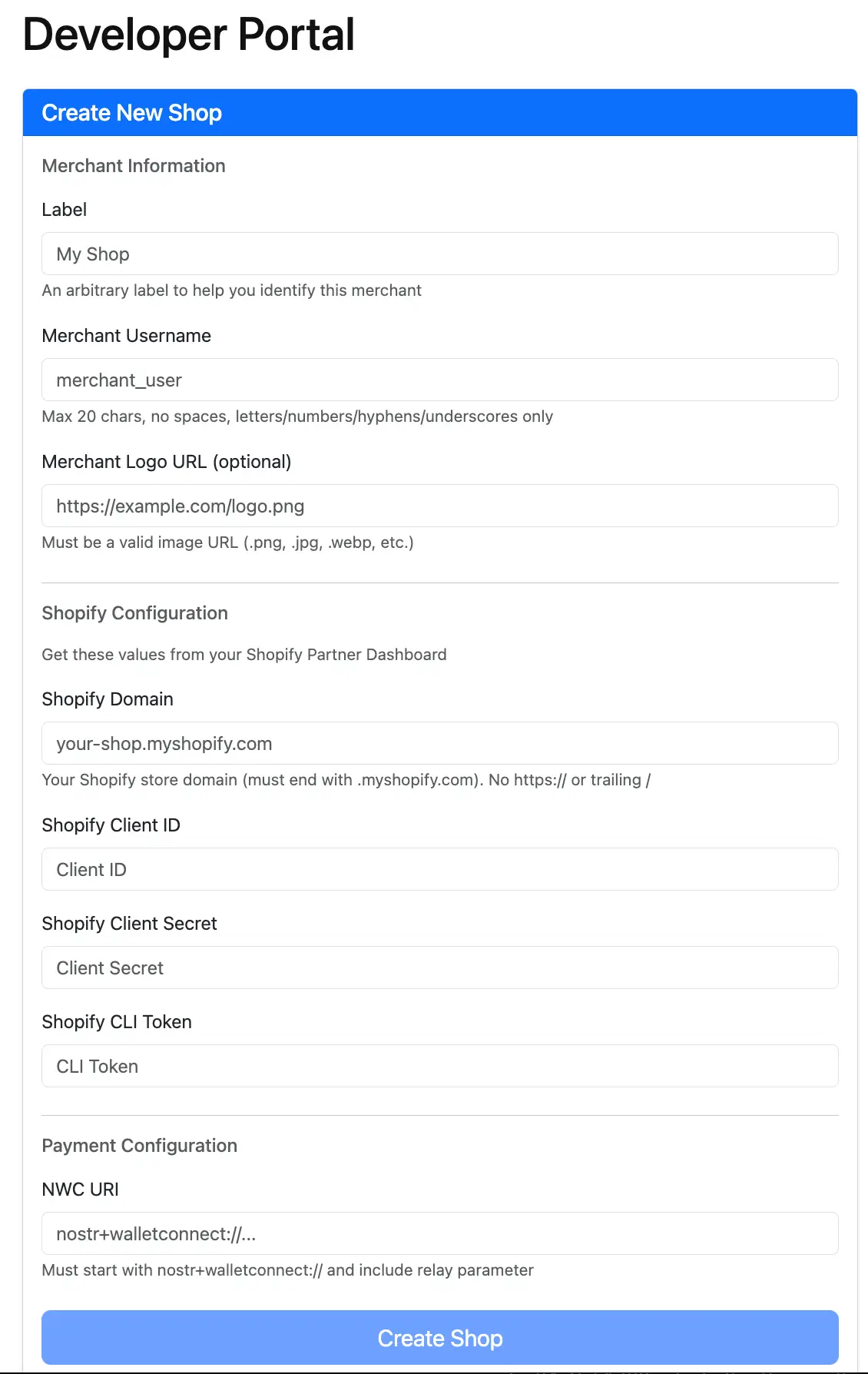The width and height of the screenshot is (868, 1374).
Task: Click the image URL format hint text
Action: point(227,543)
